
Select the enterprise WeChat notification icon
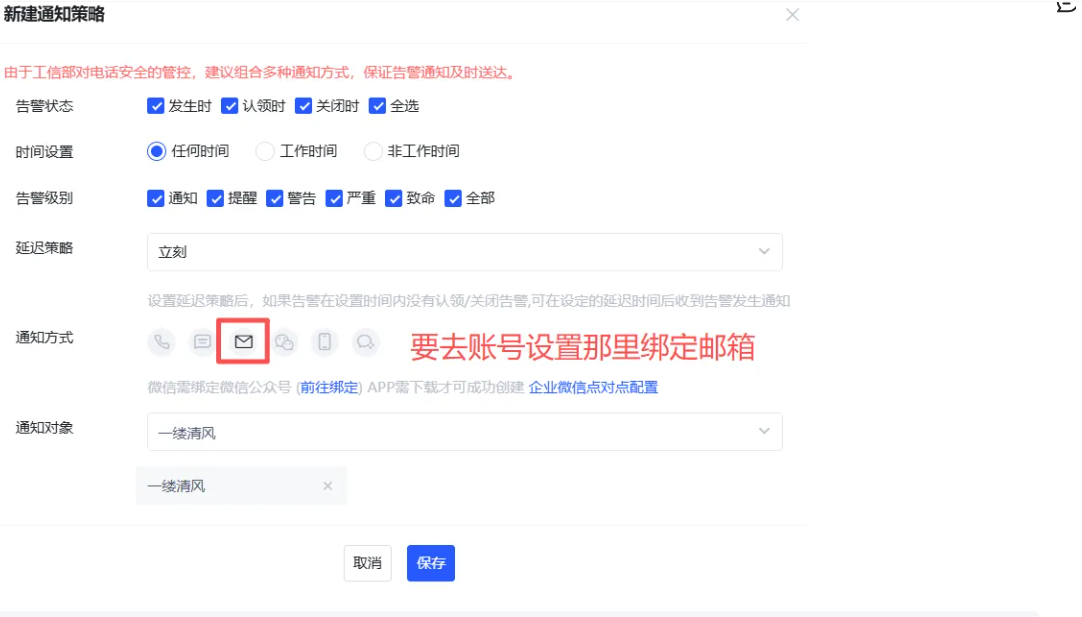pos(365,342)
